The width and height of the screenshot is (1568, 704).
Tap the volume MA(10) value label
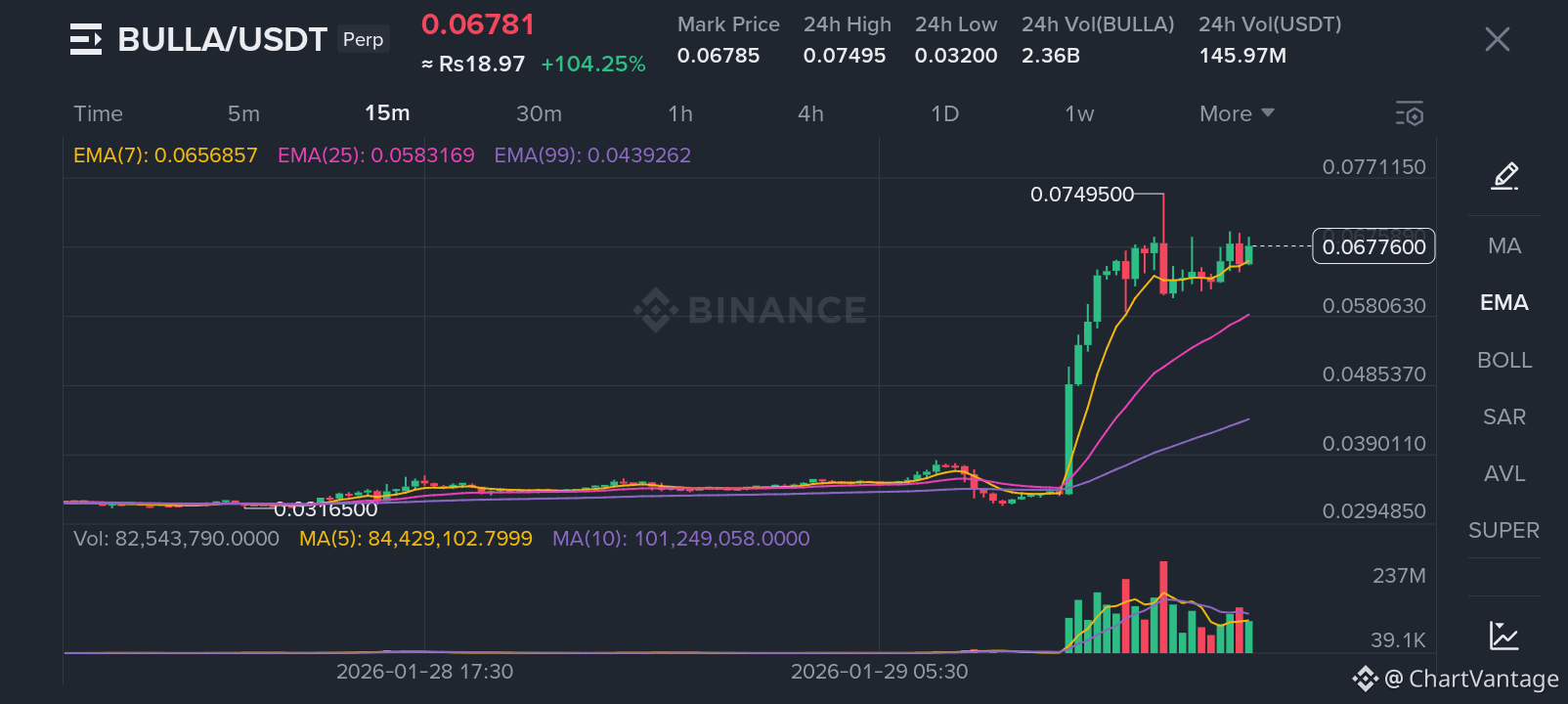pyautogui.click(x=680, y=539)
